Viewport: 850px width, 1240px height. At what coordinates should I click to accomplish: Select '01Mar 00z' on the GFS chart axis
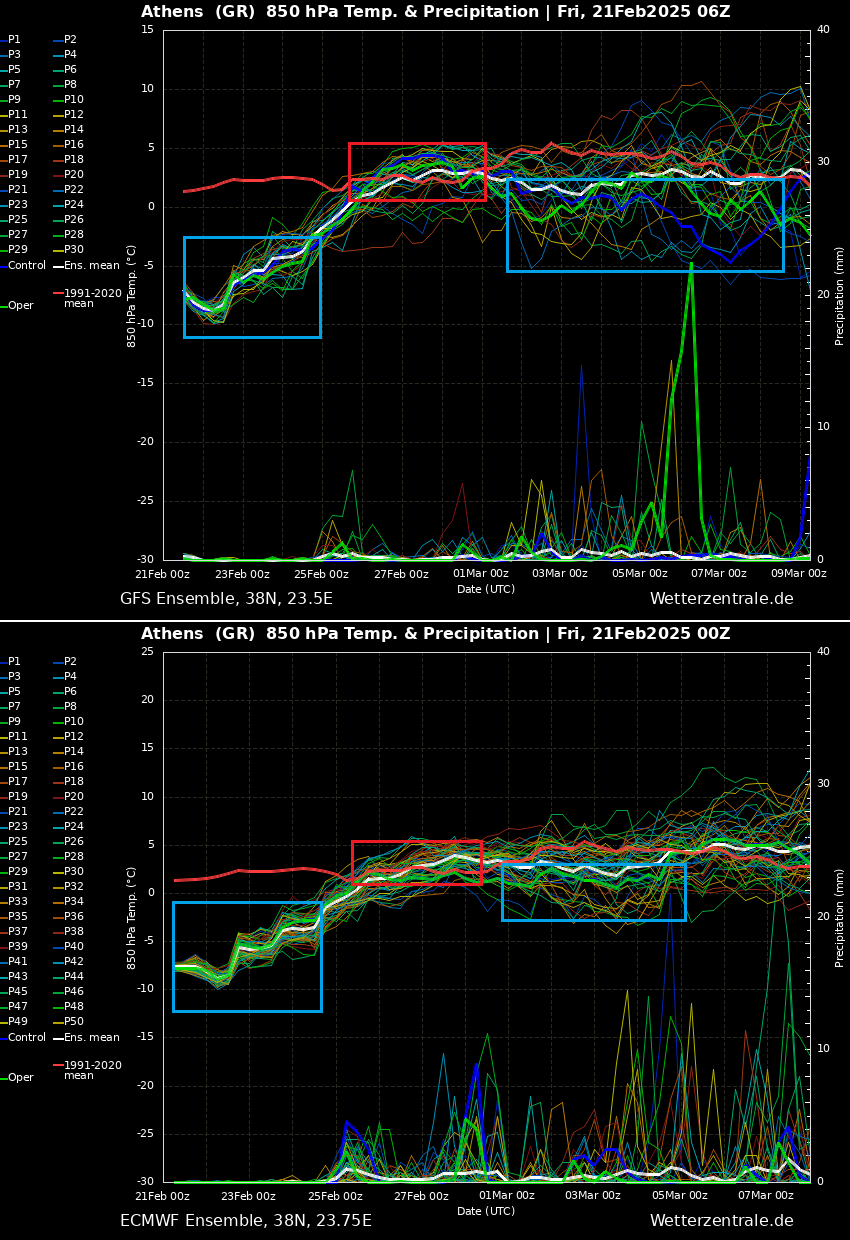click(481, 574)
